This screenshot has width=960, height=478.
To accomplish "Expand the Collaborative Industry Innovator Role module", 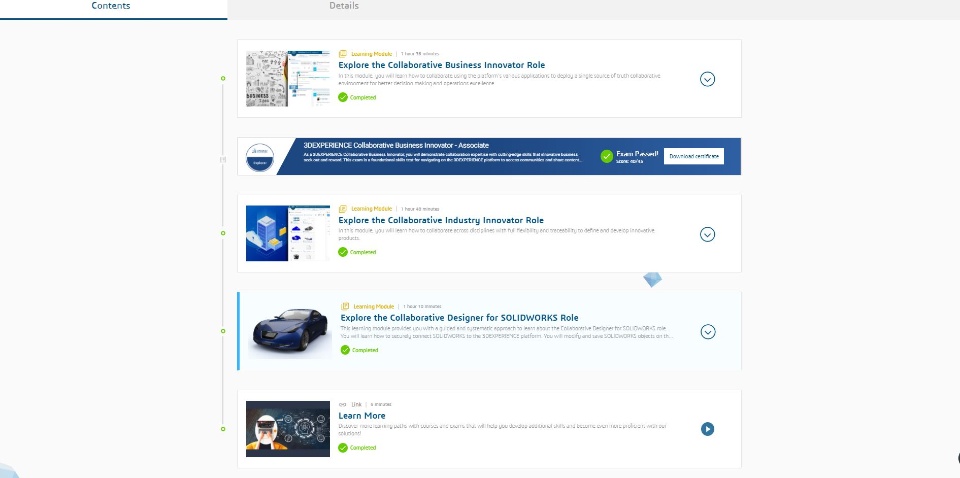I will coord(707,234).
